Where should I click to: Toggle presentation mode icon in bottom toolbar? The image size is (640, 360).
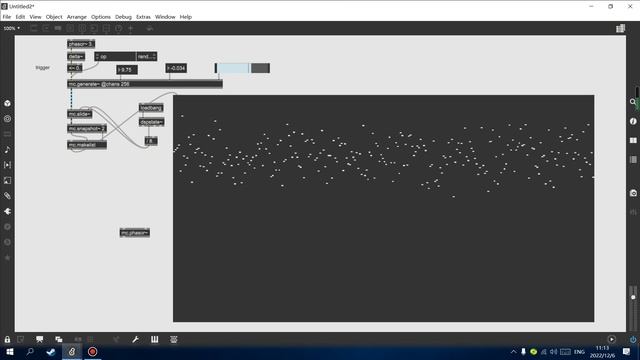click(40, 339)
